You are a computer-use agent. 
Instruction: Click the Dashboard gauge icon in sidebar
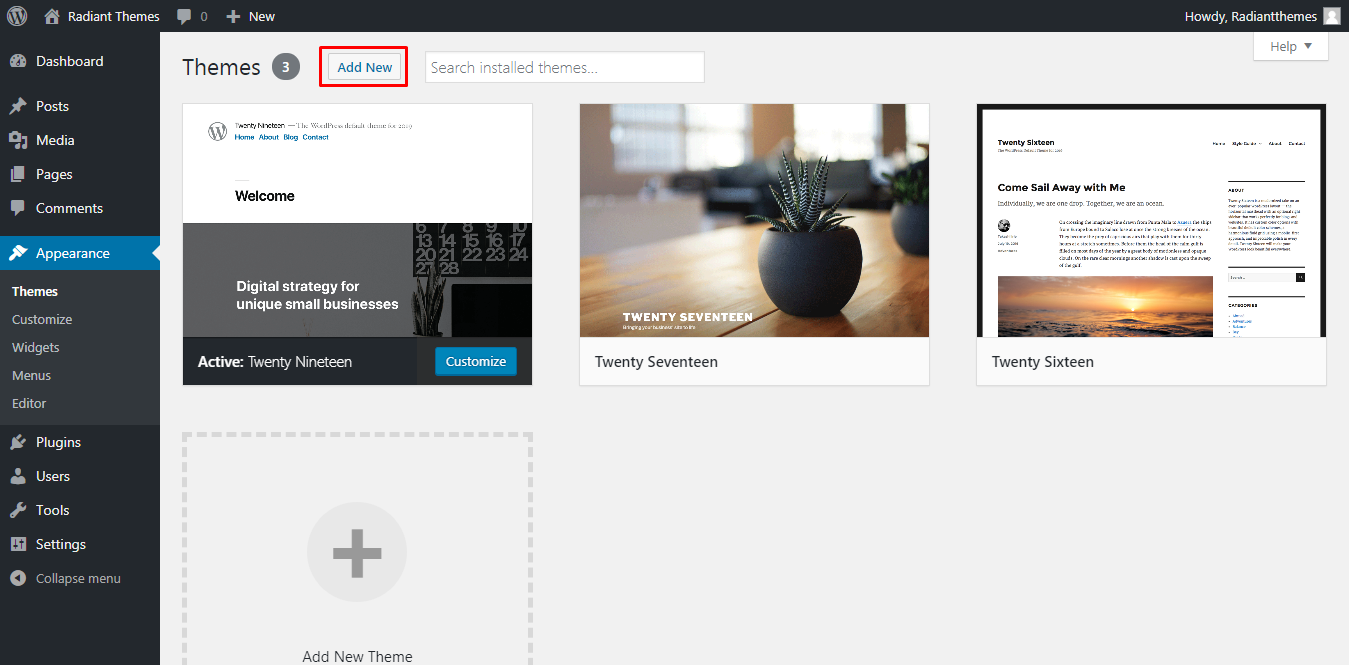pyautogui.click(x=18, y=61)
